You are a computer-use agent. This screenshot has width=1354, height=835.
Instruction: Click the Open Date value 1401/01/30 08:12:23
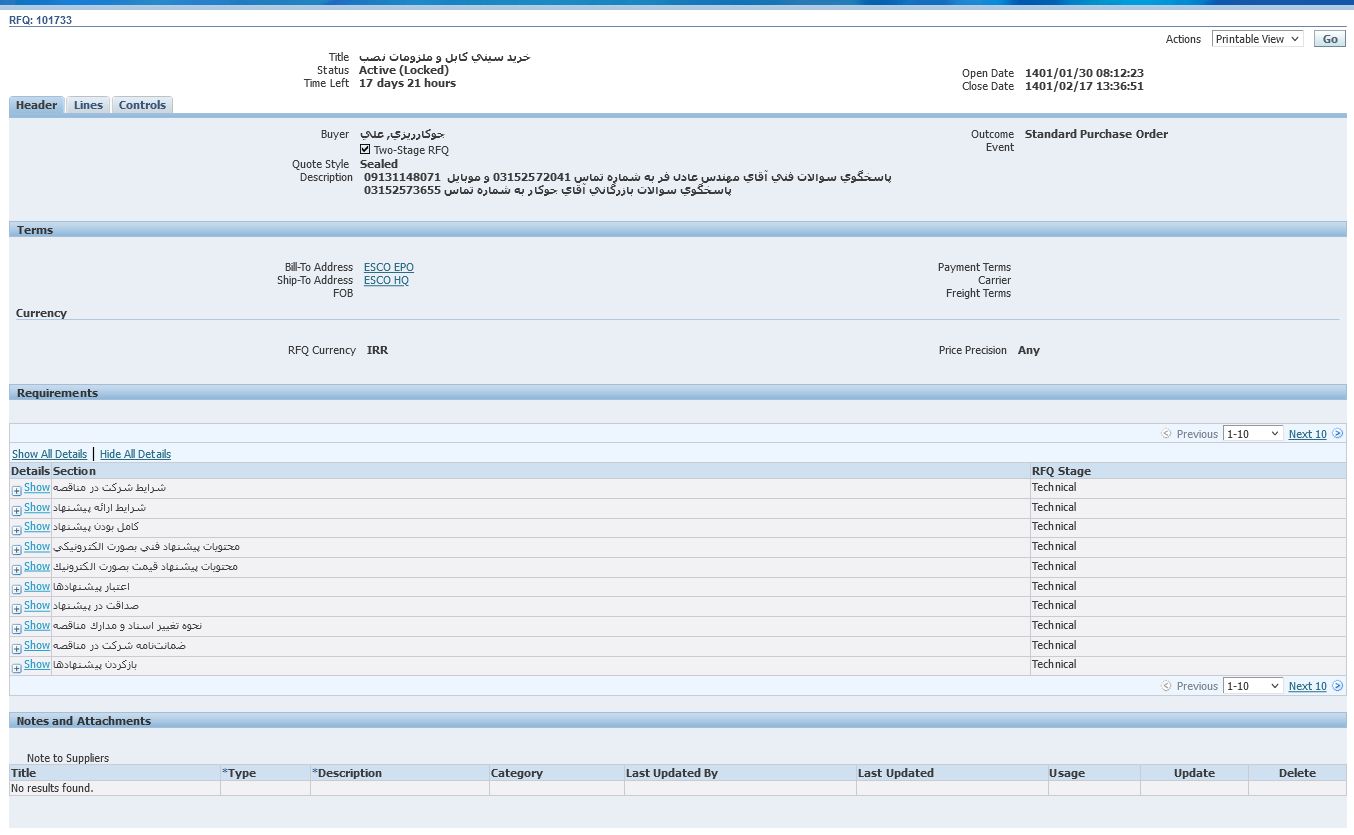tap(1084, 73)
